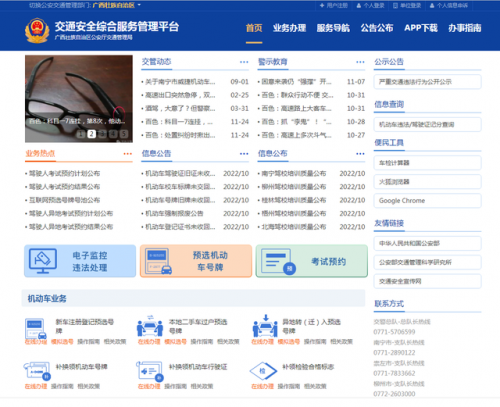This screenshot has width=500, height=407.
Task: Click 用户注册 in top bar
Action: pyautogui.click(x=334, y=6)
